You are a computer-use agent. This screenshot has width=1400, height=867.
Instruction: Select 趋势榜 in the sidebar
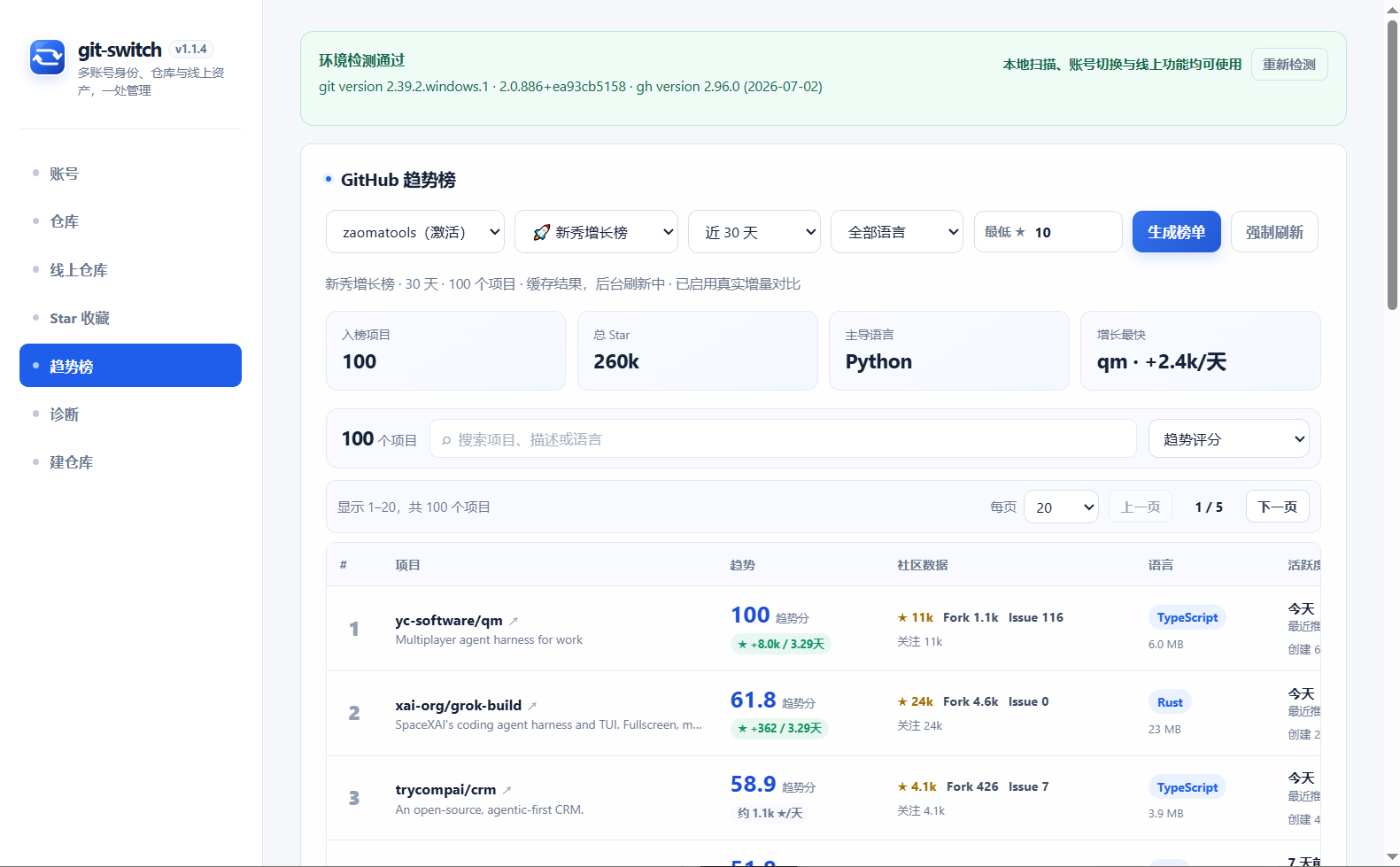130,366
